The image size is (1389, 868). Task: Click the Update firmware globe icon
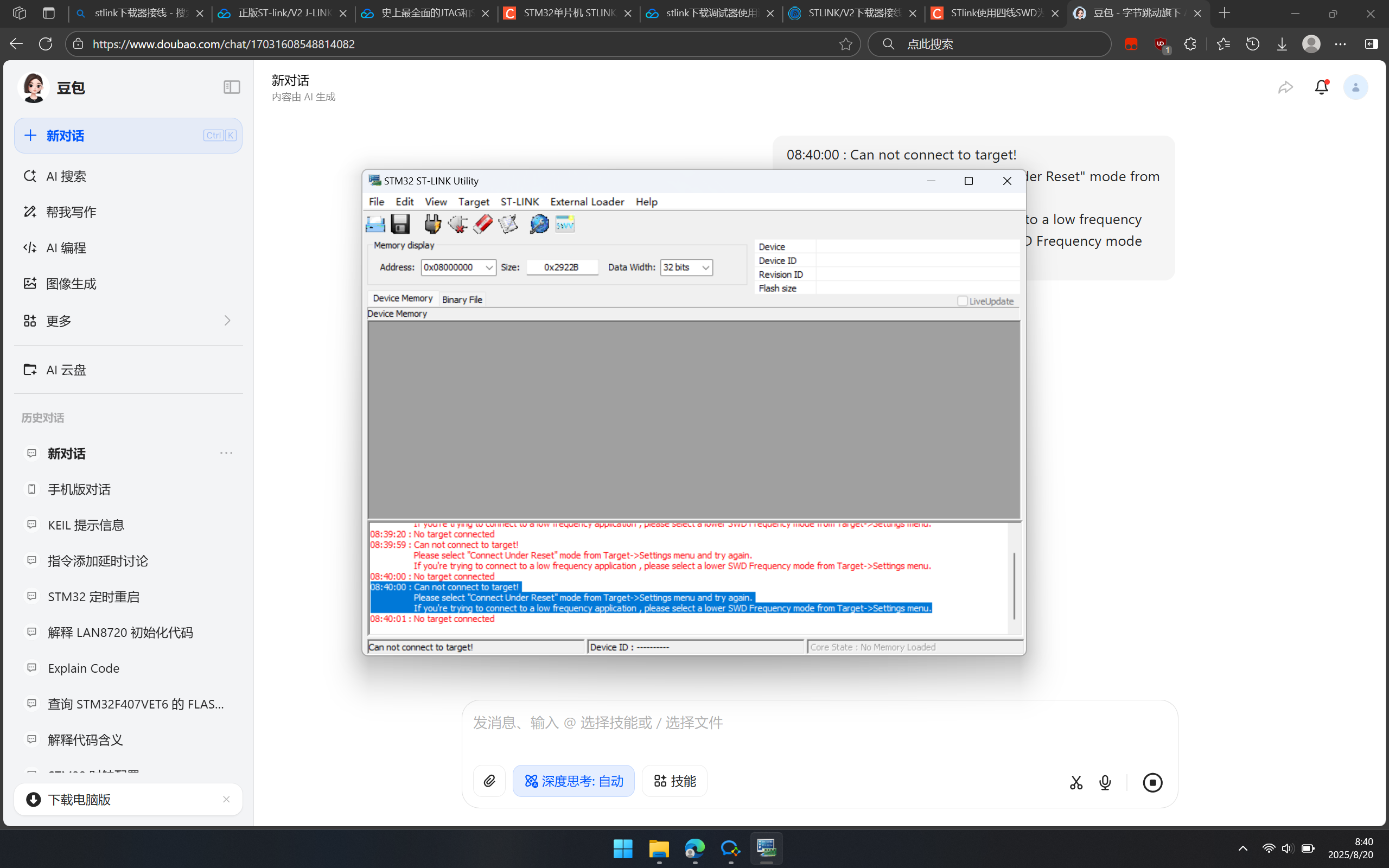click(539, 224)
